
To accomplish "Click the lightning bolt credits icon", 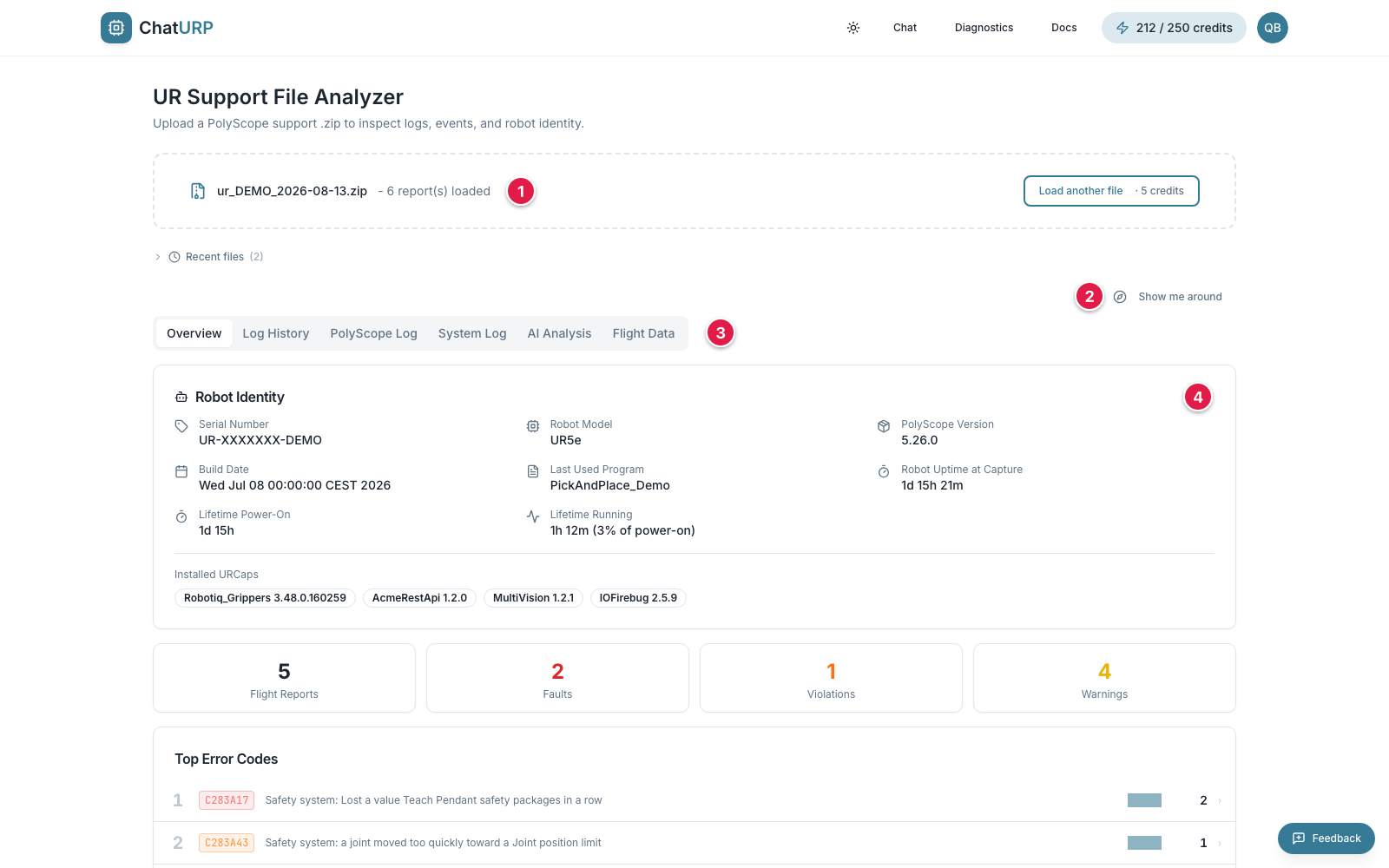I will click(x=1122, y=28).
